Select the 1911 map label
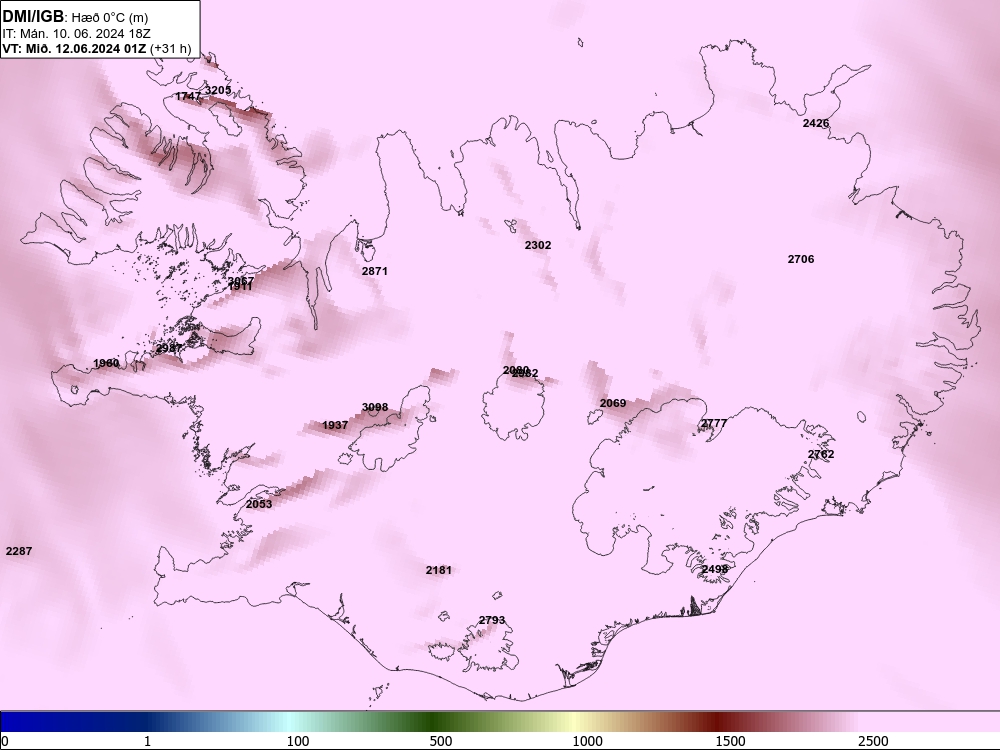The width and height of the screenshot is (1000, 750). click(x=240, y=287)
